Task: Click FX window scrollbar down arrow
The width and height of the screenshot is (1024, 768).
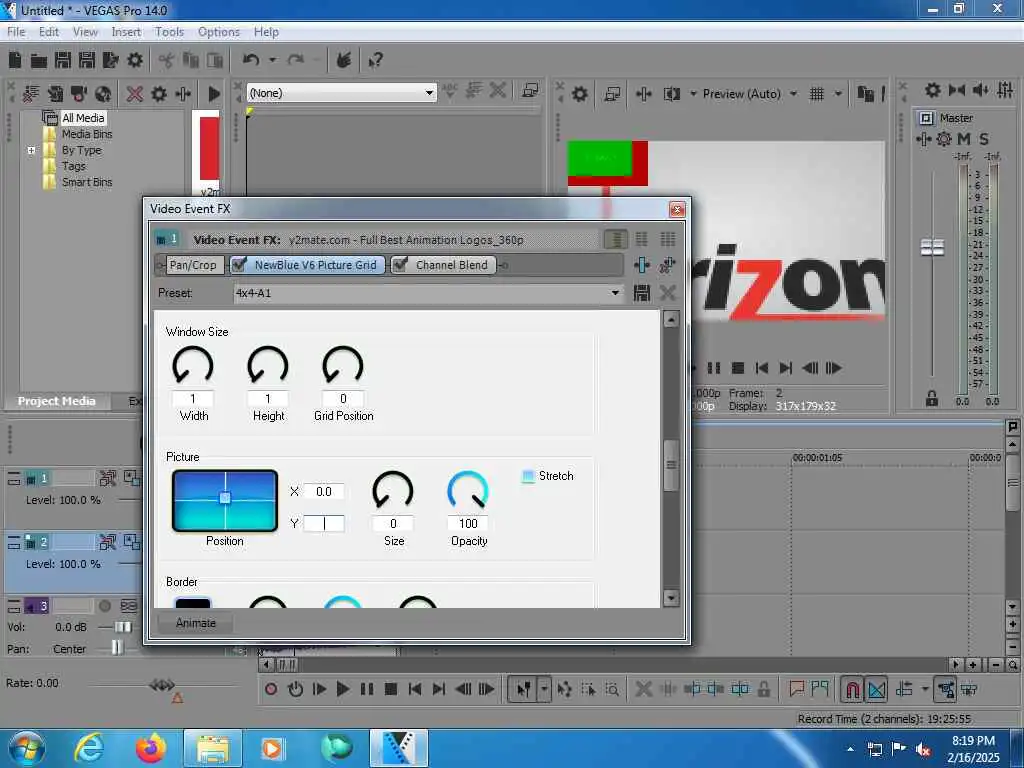Action: pyautogui.click(x=671, y=598)
